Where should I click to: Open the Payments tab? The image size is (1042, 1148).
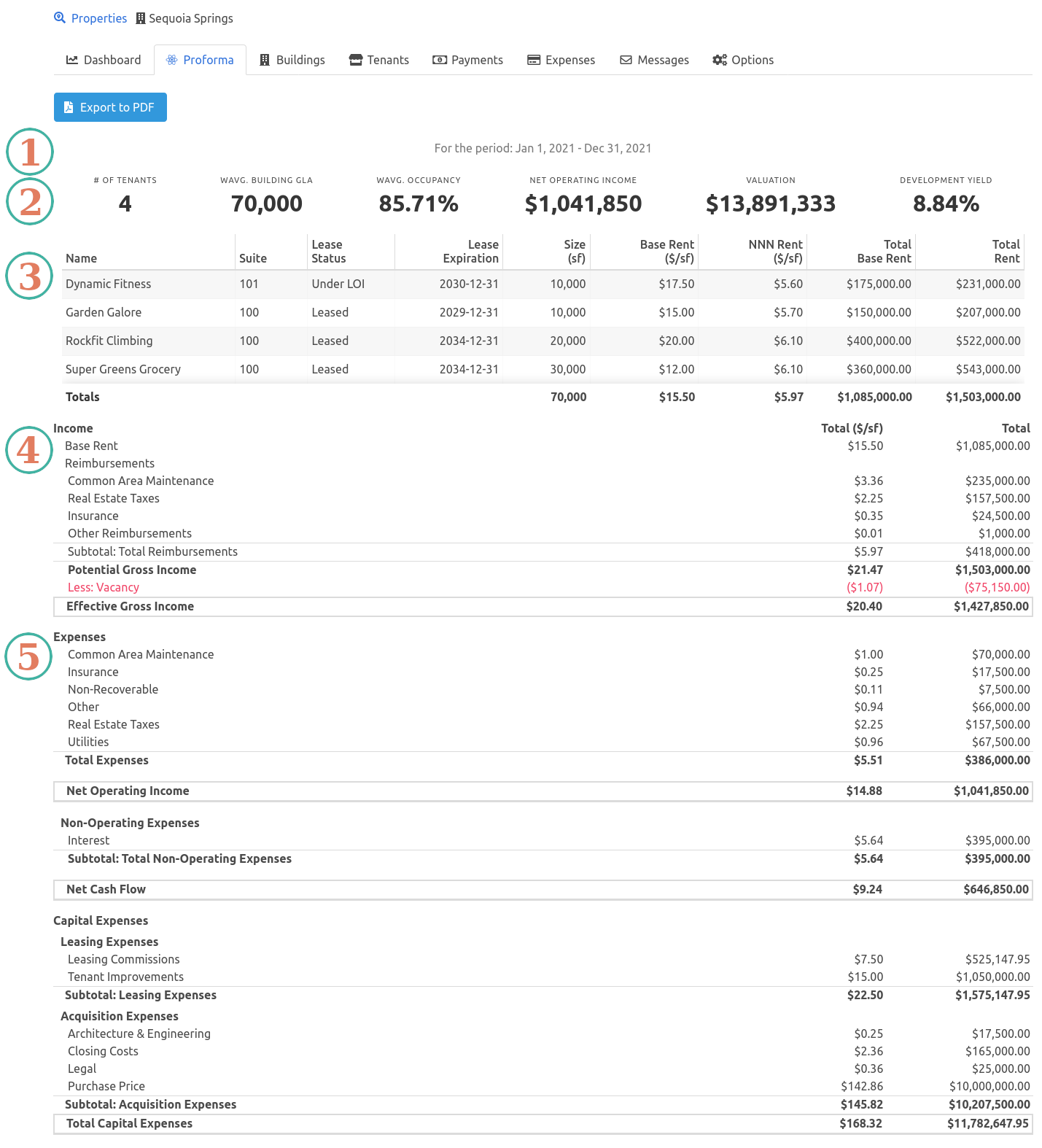pyautogui.click(x=468, y=60)
